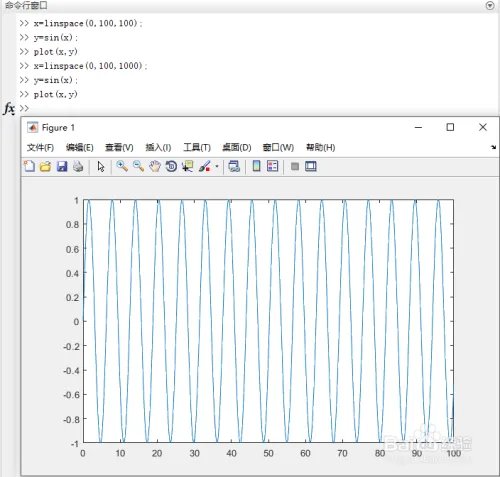Close the Figure 1 window

coord(483,127)
